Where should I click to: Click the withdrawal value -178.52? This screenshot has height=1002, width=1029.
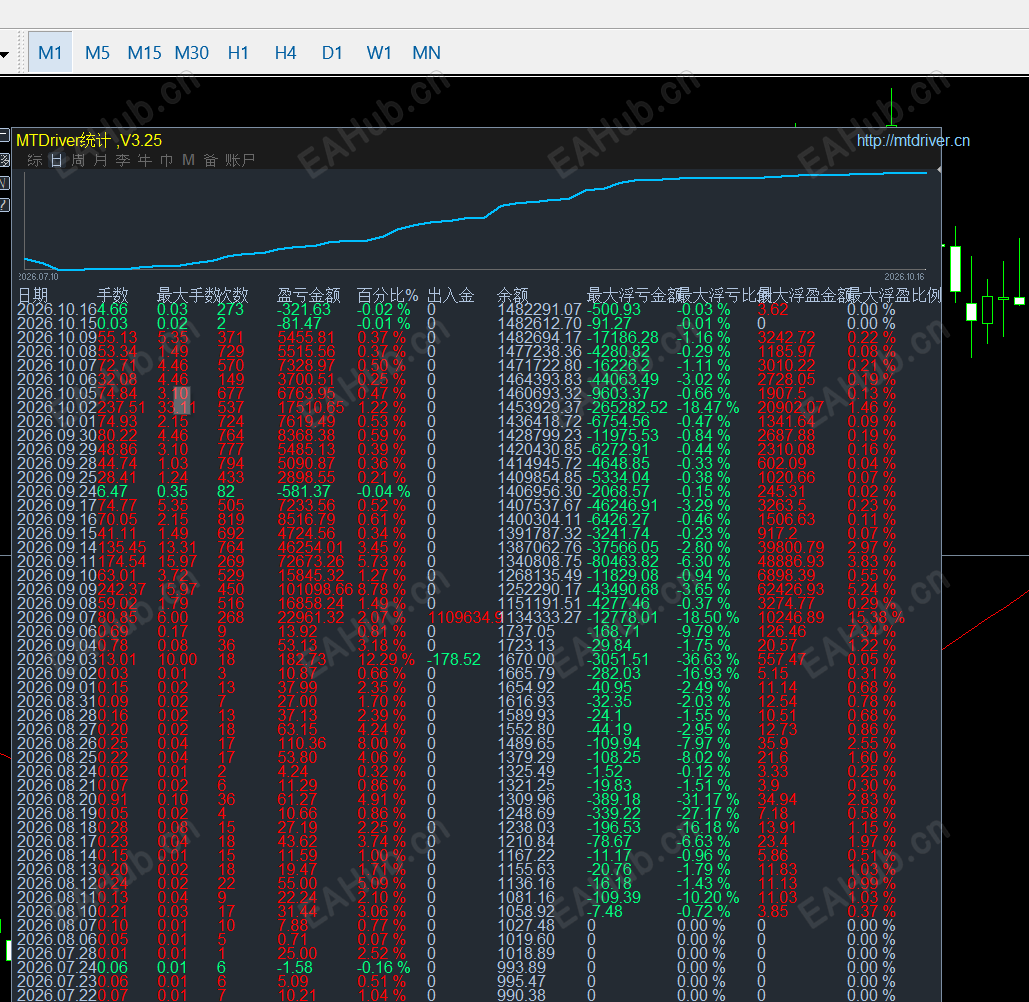(x=453, y=659)
